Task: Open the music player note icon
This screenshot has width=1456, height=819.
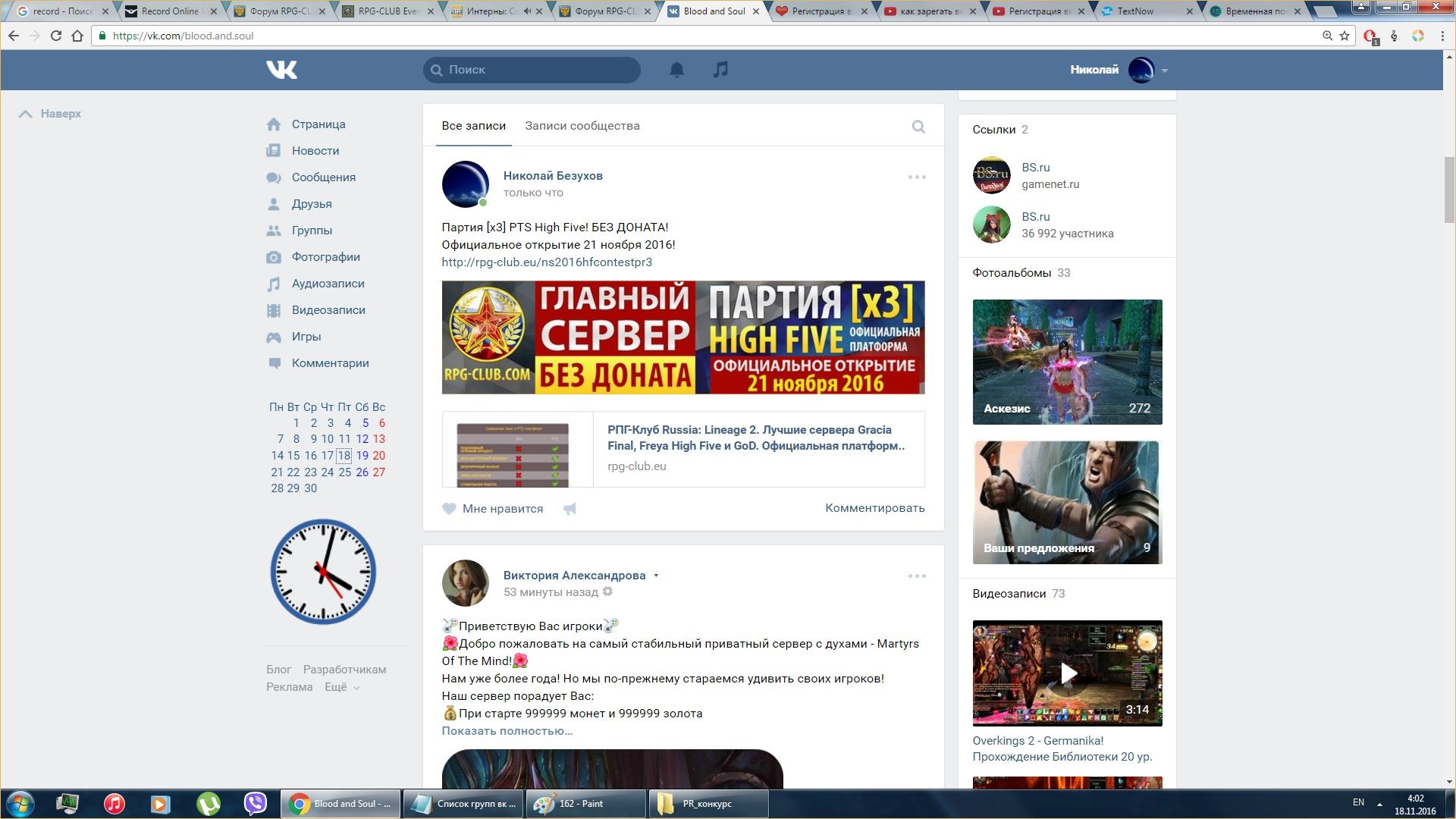Action: (x=720, y=70)
